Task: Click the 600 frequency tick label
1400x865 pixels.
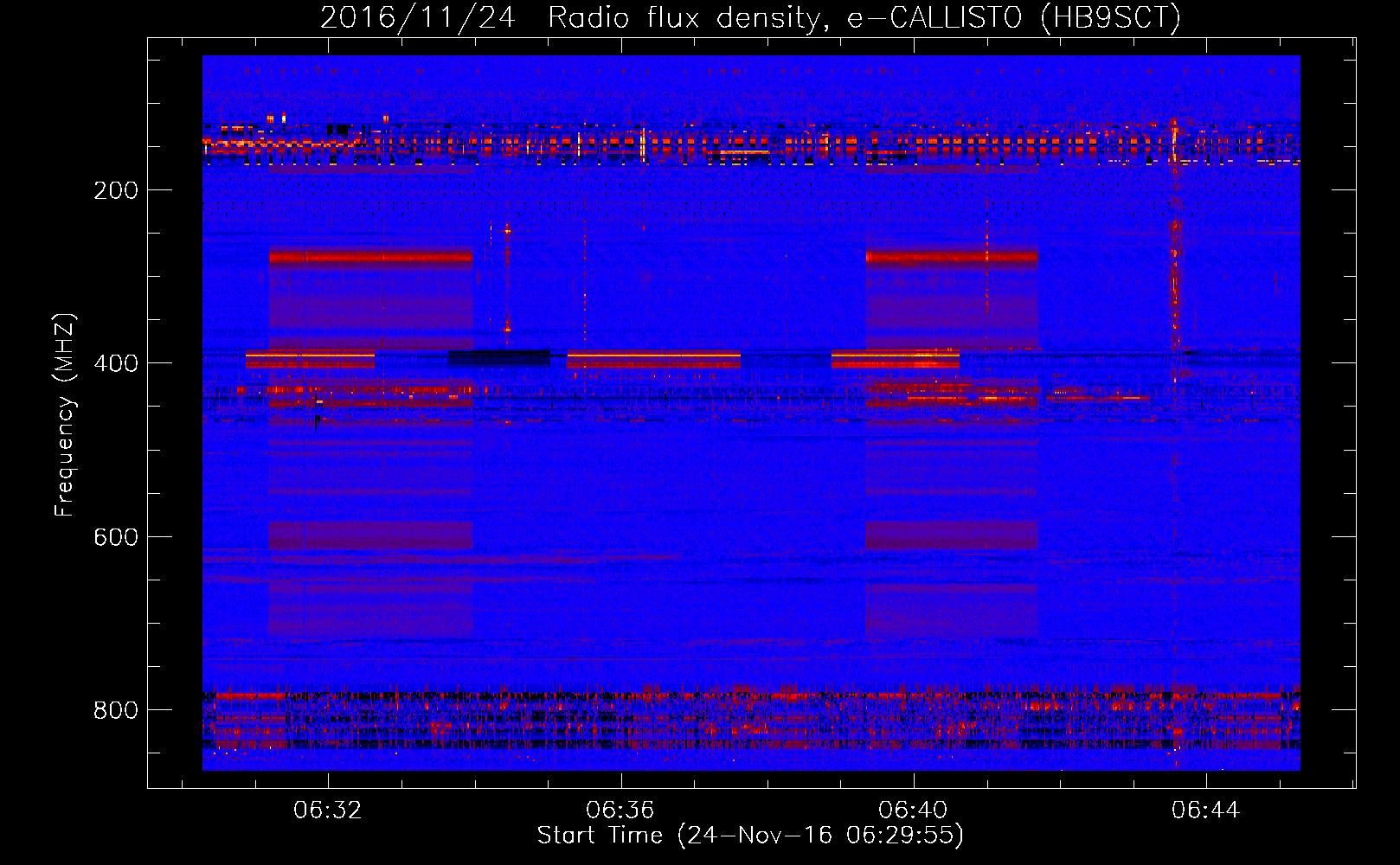Action: pyautogui.click(x=116, y=537)
